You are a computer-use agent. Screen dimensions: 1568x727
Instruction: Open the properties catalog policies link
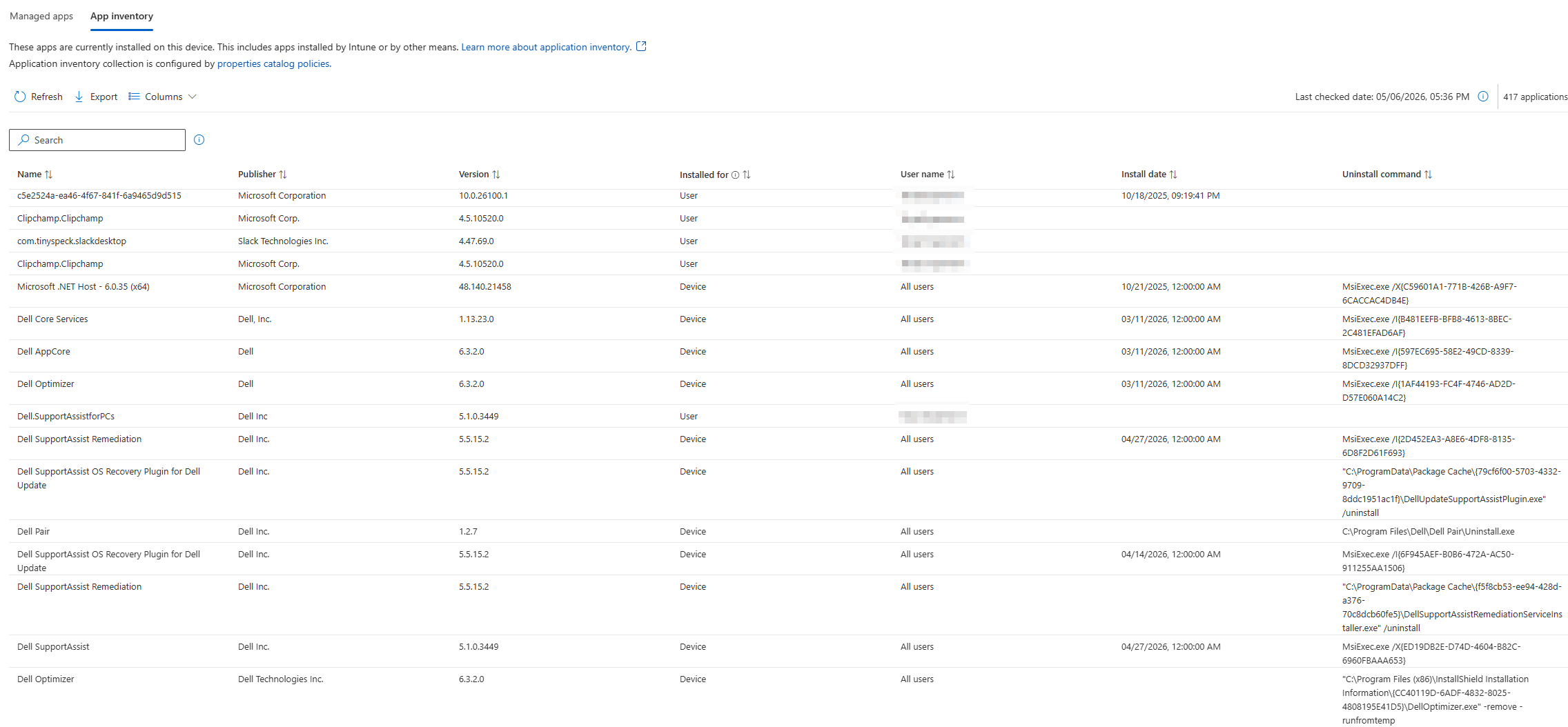pos(274,63)
